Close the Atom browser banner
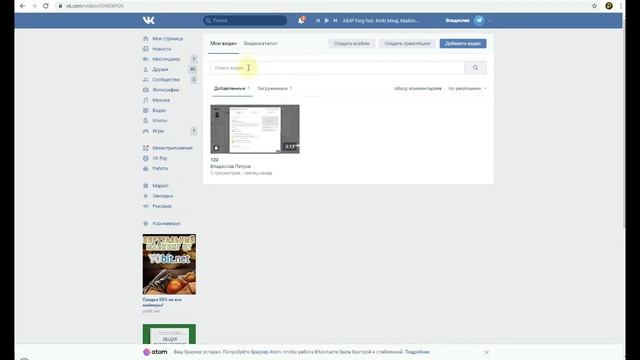This screenshot has height=360, width=640. [x=487, y=352]
